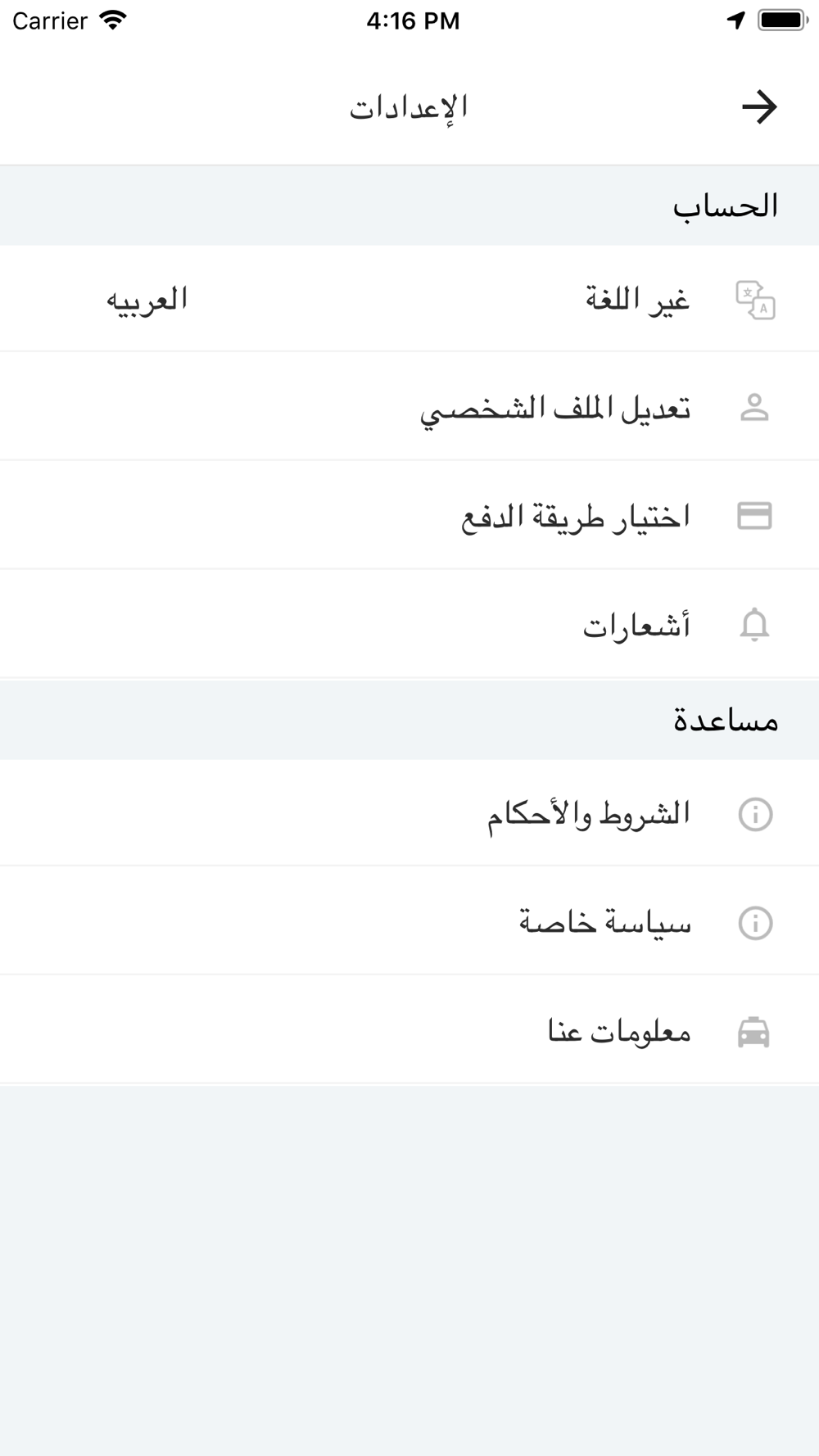Tap the Wi-Fi status bar icon

point(113,20)
